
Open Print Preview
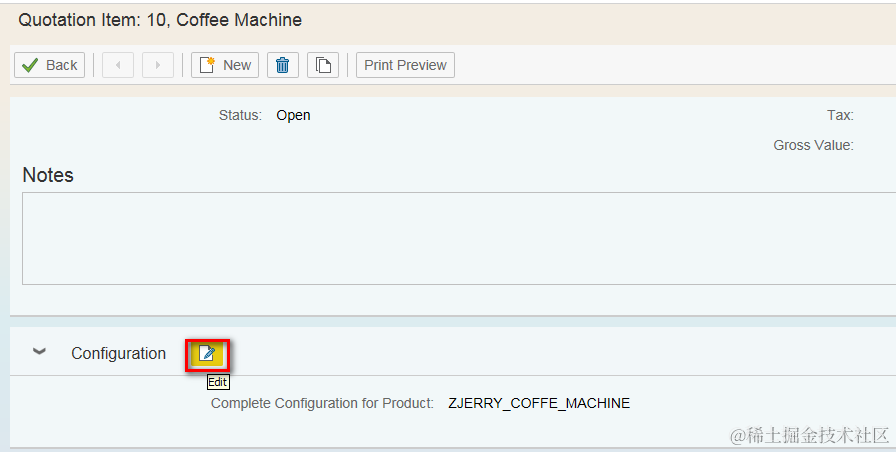pos(405,65)
